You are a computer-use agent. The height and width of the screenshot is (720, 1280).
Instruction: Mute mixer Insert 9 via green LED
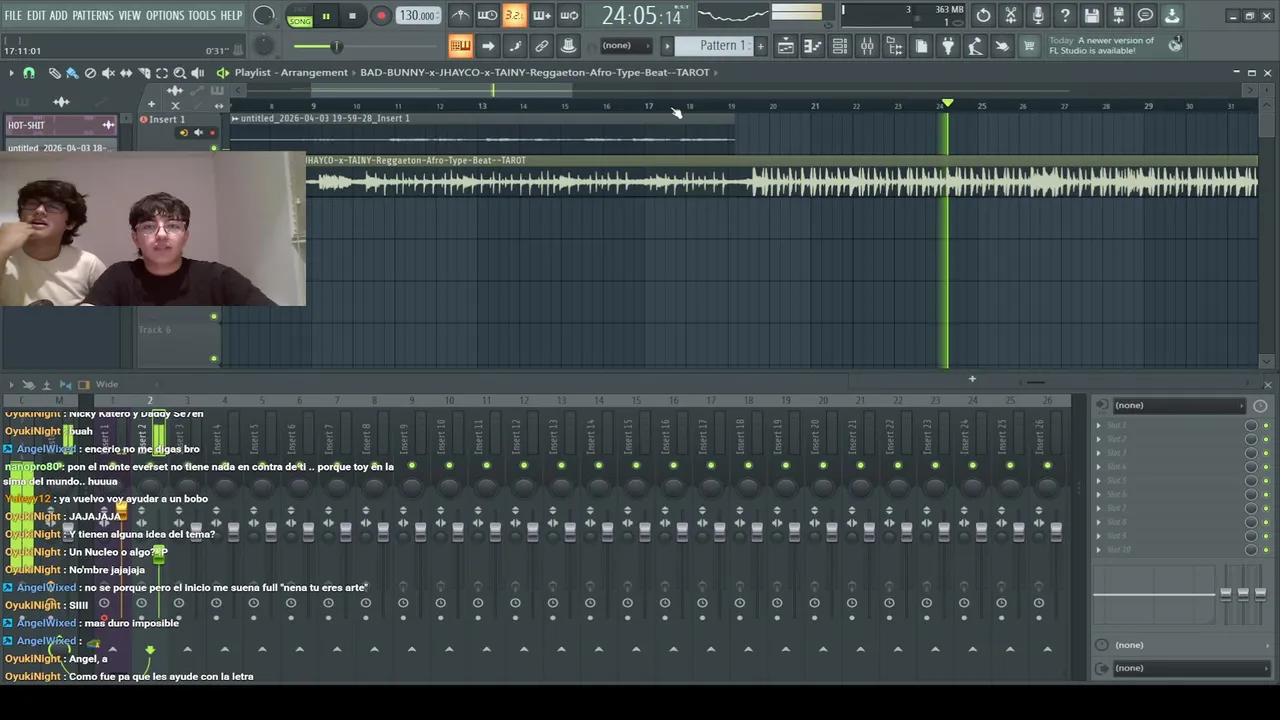pyautogui.click(x=411, y=466)
